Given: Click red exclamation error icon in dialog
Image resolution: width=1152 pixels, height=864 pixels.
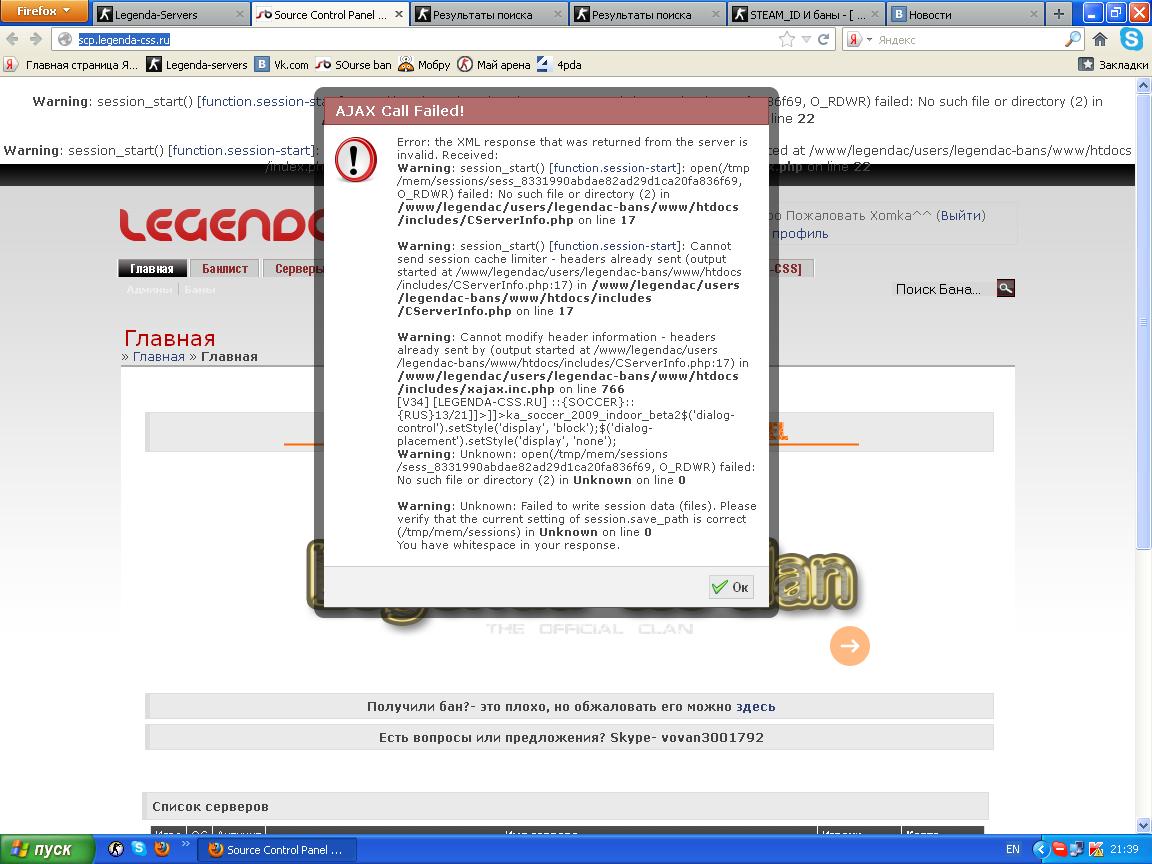Looking at the screenshot, I should click(x=356, y=159).
